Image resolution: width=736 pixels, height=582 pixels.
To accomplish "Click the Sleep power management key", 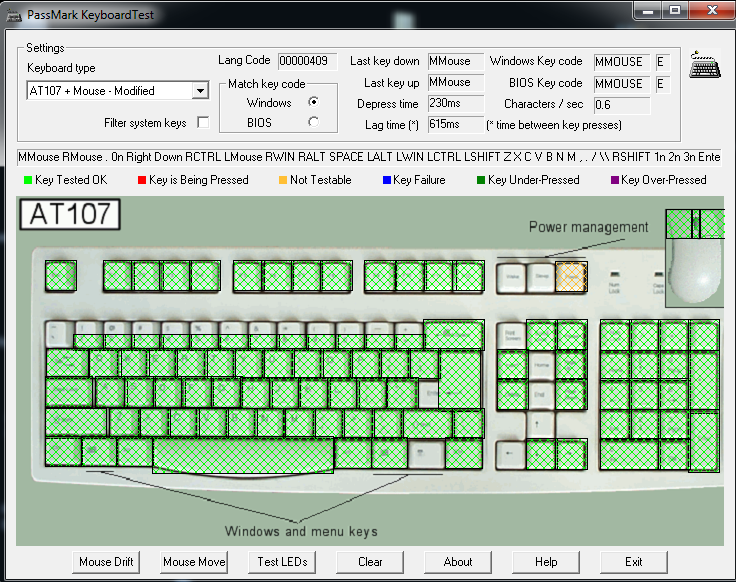I will [x=541, y=278].
